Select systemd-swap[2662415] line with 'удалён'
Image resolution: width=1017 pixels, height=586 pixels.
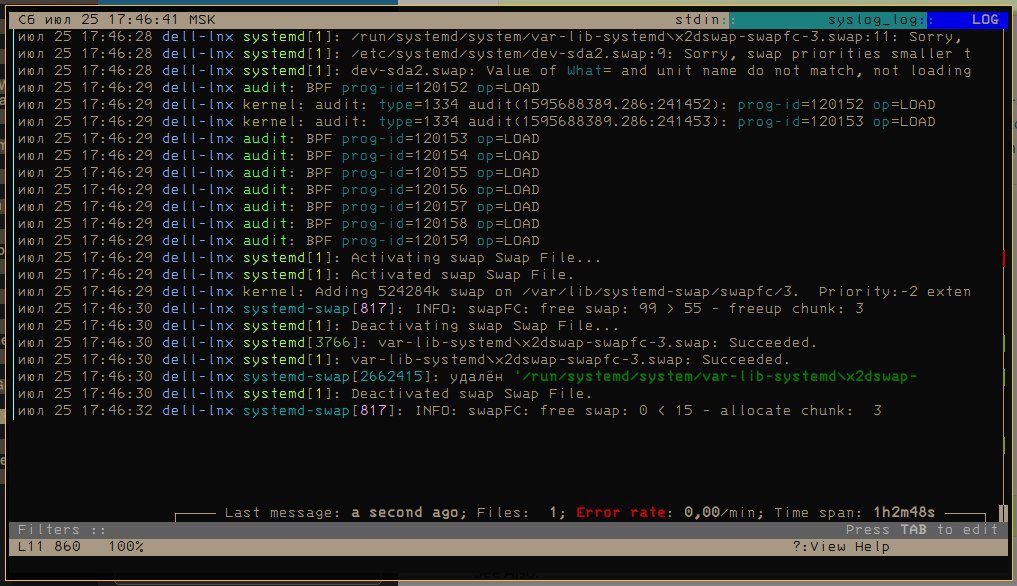pyautogui.click(x=467, y=376)
